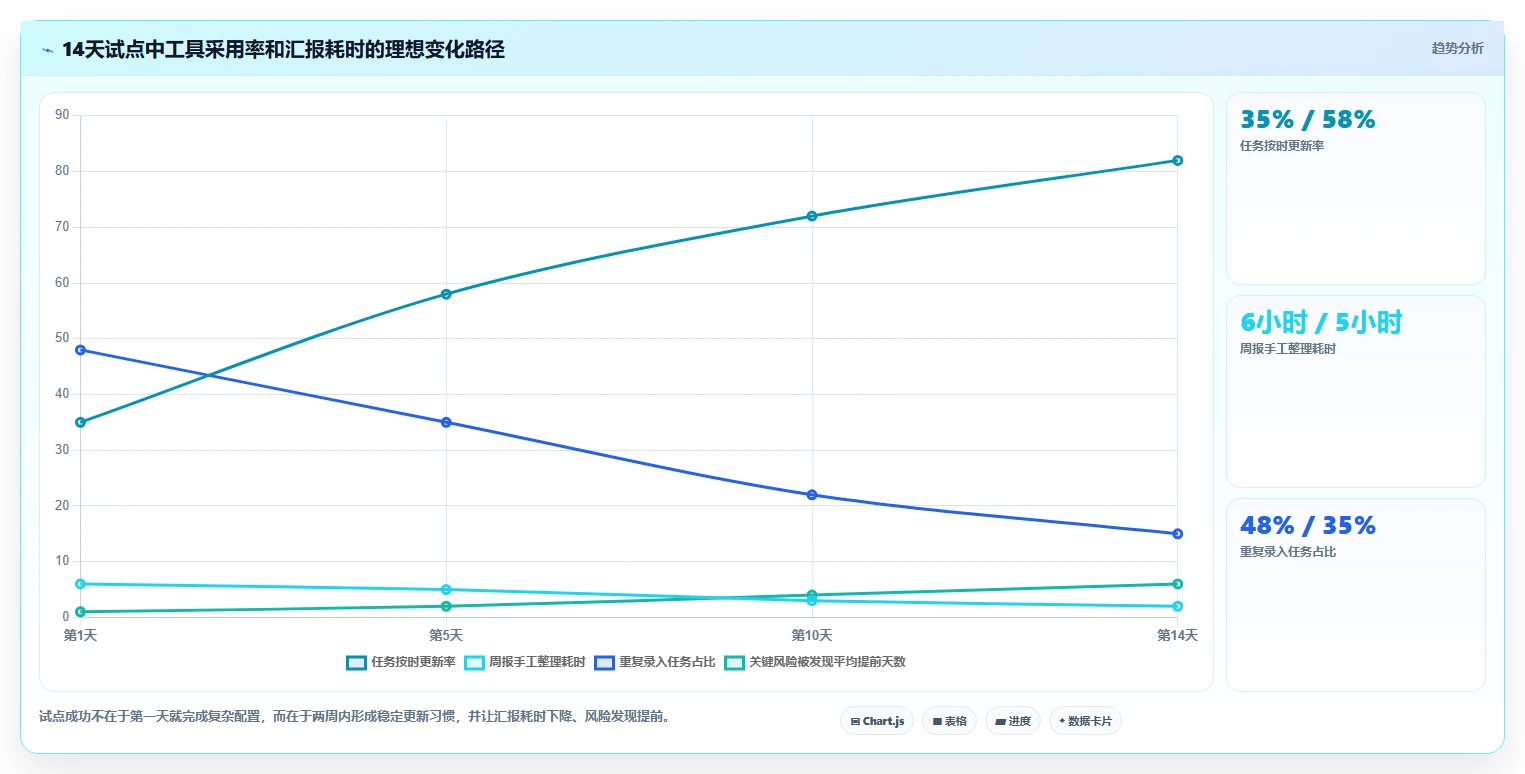Hide the 关键风险被发现平均提前天数 series via legend

[814, 662]
